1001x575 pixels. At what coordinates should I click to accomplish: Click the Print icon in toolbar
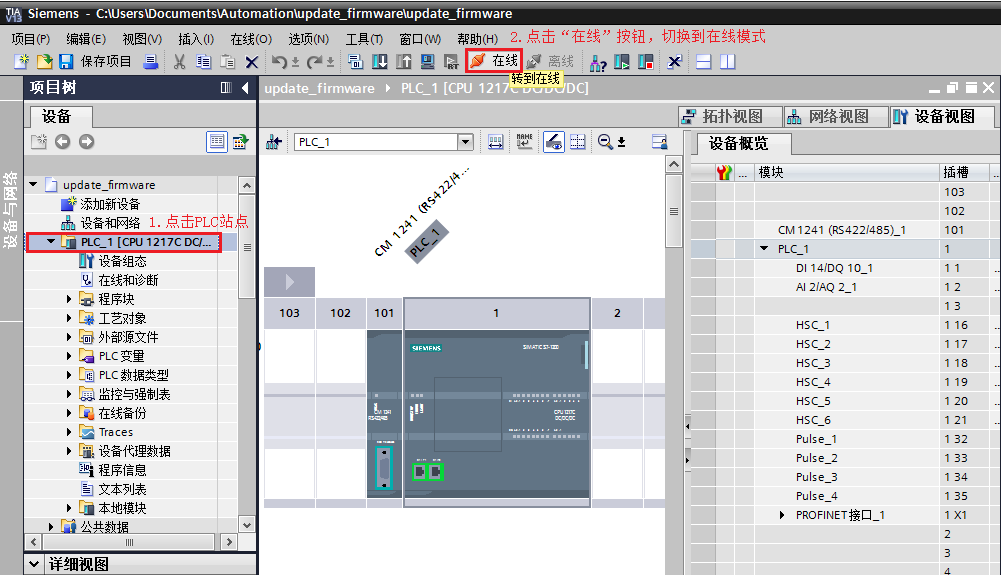click(151, 61)
